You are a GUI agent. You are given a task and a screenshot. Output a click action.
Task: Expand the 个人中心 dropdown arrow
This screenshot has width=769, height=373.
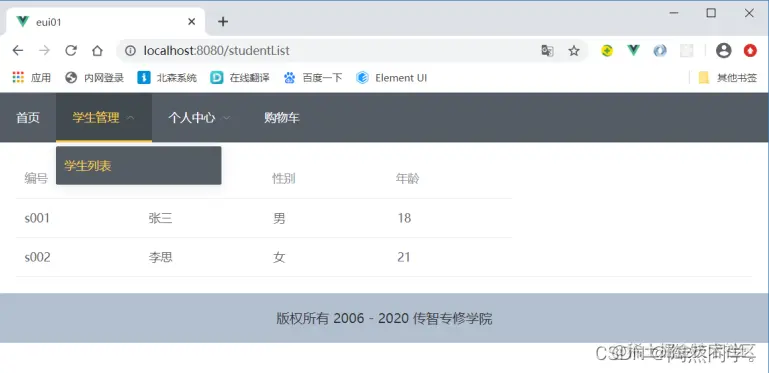pos(227,118)
